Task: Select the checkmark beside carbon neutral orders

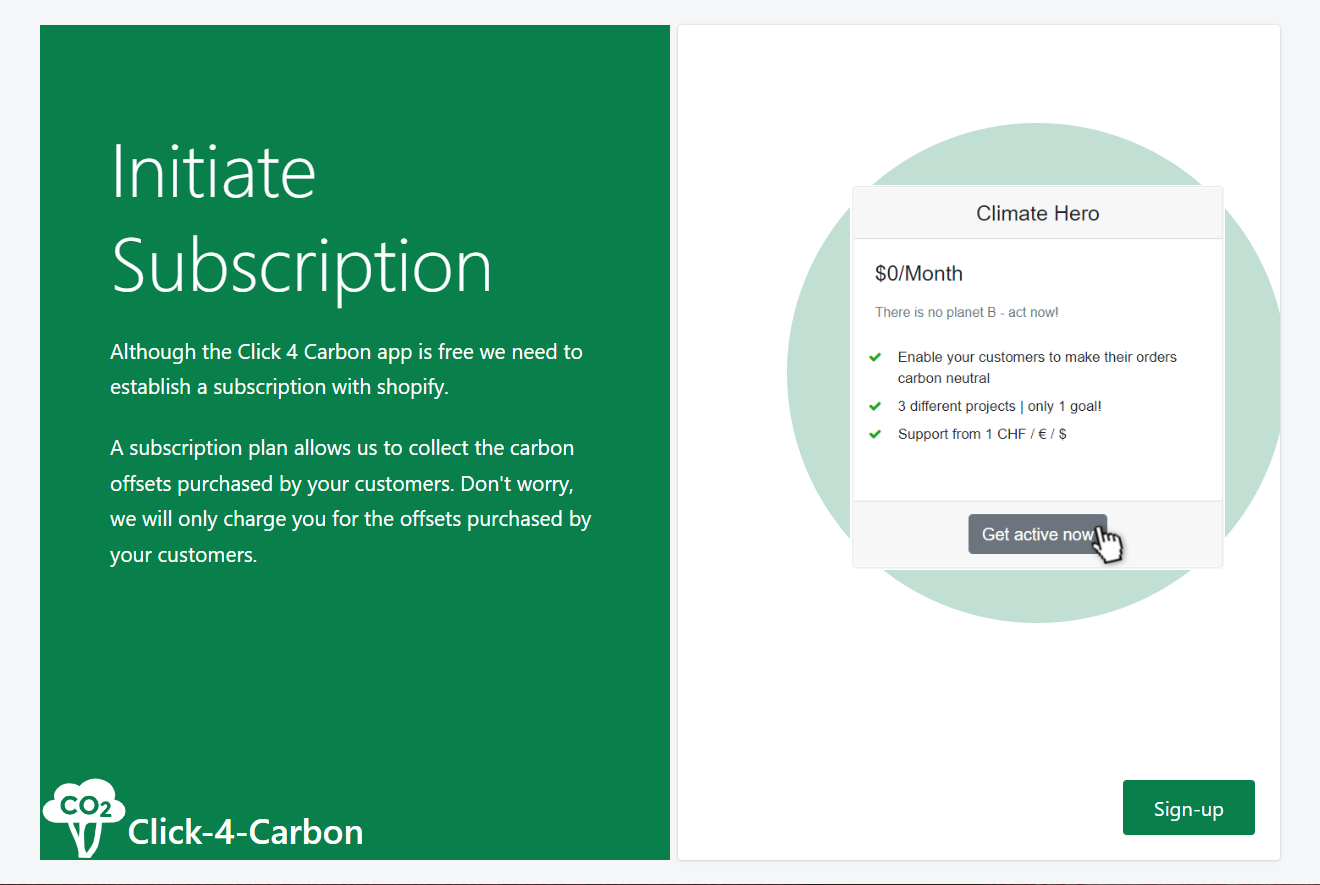Action: (875, 357)
